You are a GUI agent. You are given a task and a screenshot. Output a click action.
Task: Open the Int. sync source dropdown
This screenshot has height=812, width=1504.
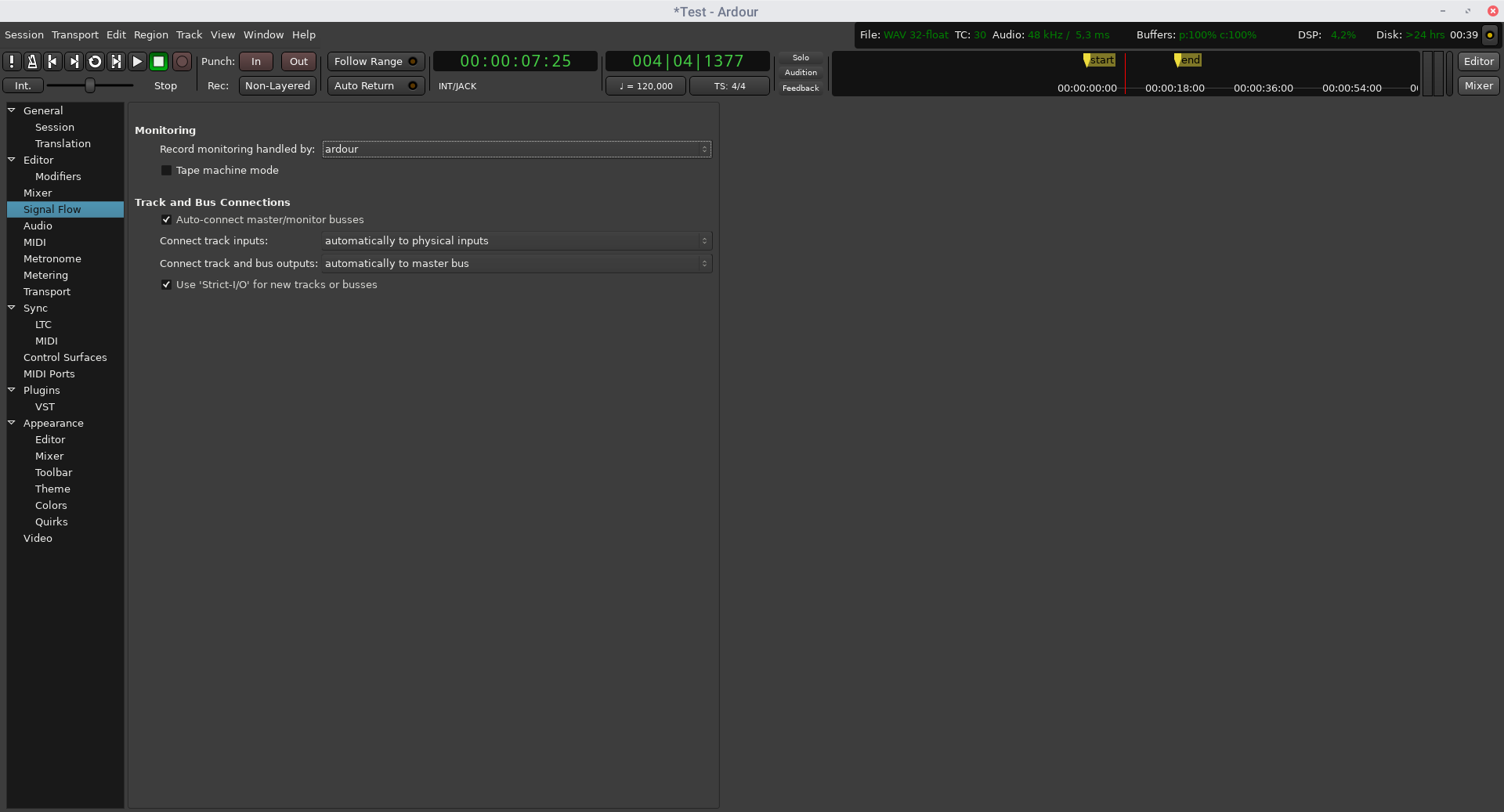coord(23,85)
